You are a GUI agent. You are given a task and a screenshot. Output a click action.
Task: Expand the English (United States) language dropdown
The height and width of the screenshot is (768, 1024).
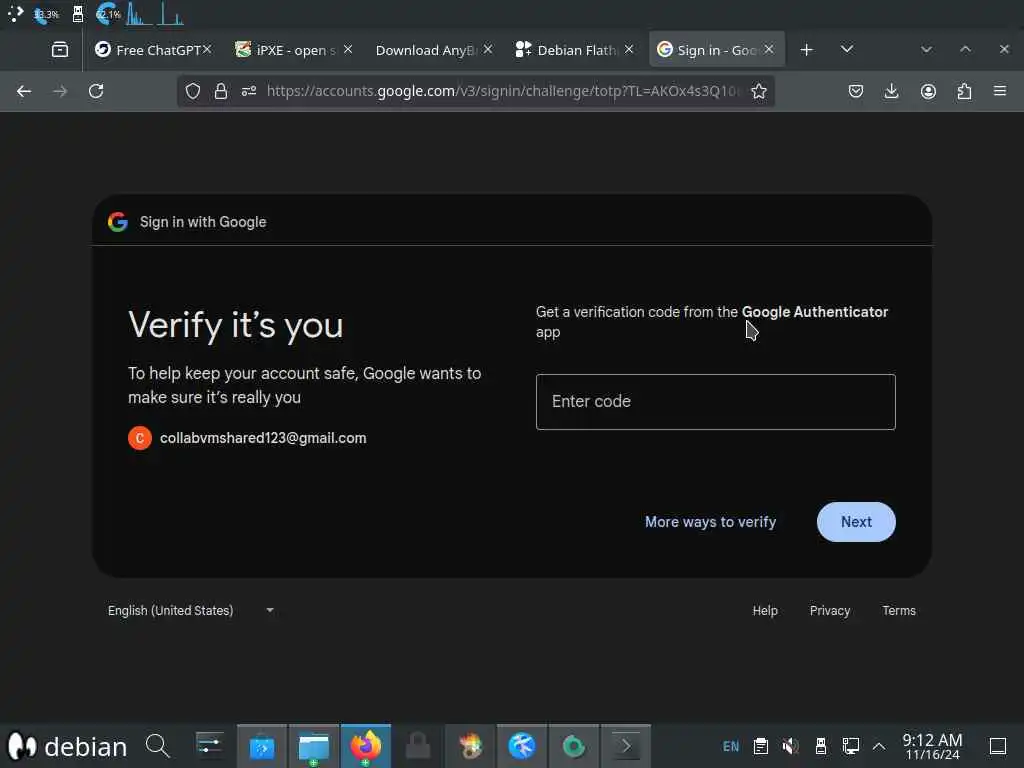click(x=191, y=611)
